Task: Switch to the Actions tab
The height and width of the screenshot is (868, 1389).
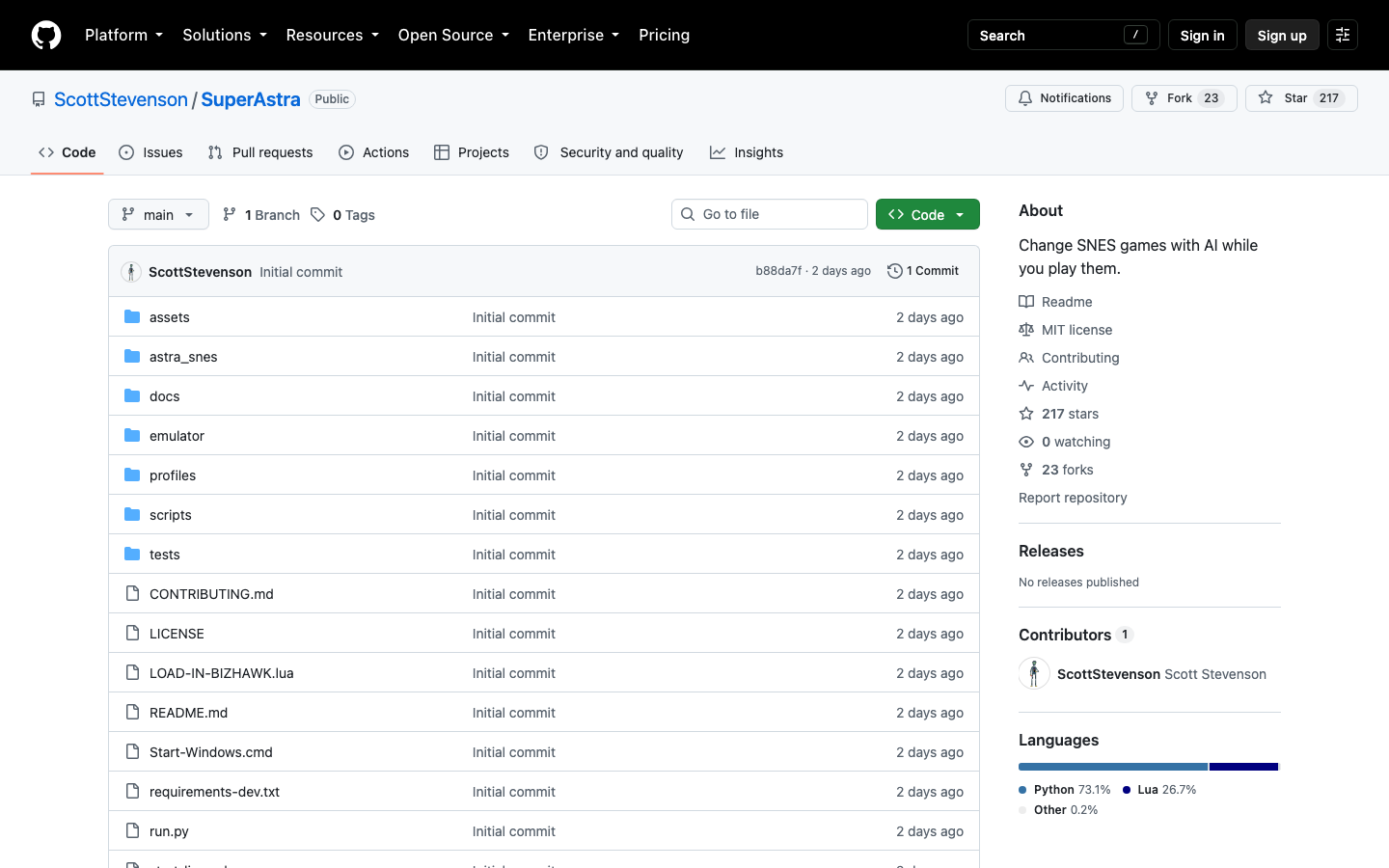Action: point(374,152)
